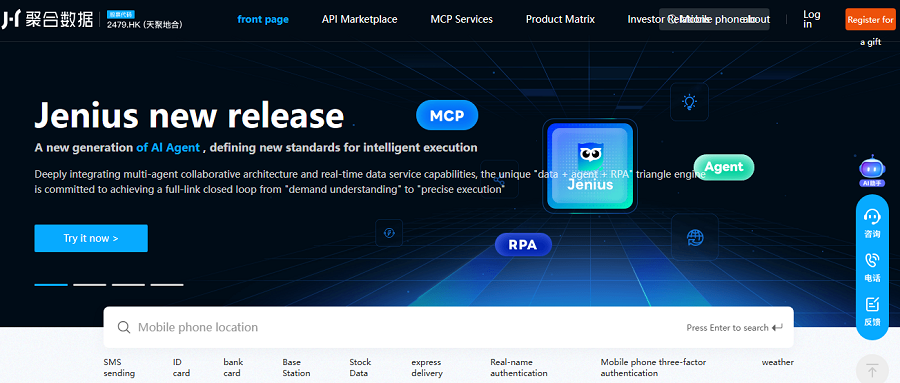Viewport: 900px width, 383px height.
Task: Click the bank card keyword link
Action: click(233, 367)
